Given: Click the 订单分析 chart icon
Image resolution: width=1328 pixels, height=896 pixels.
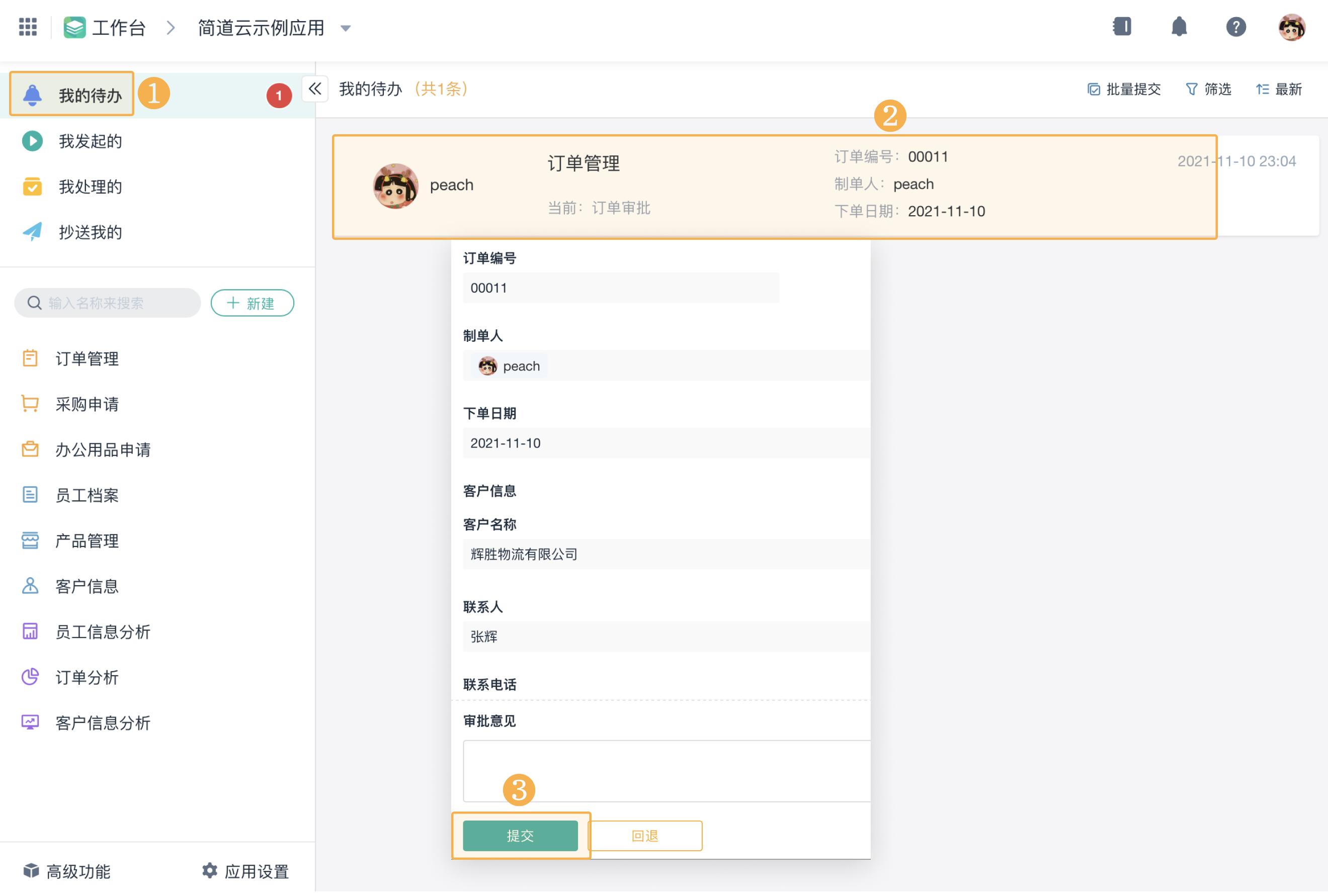Looking at the screenshot, I should click(x=30, y=677).
